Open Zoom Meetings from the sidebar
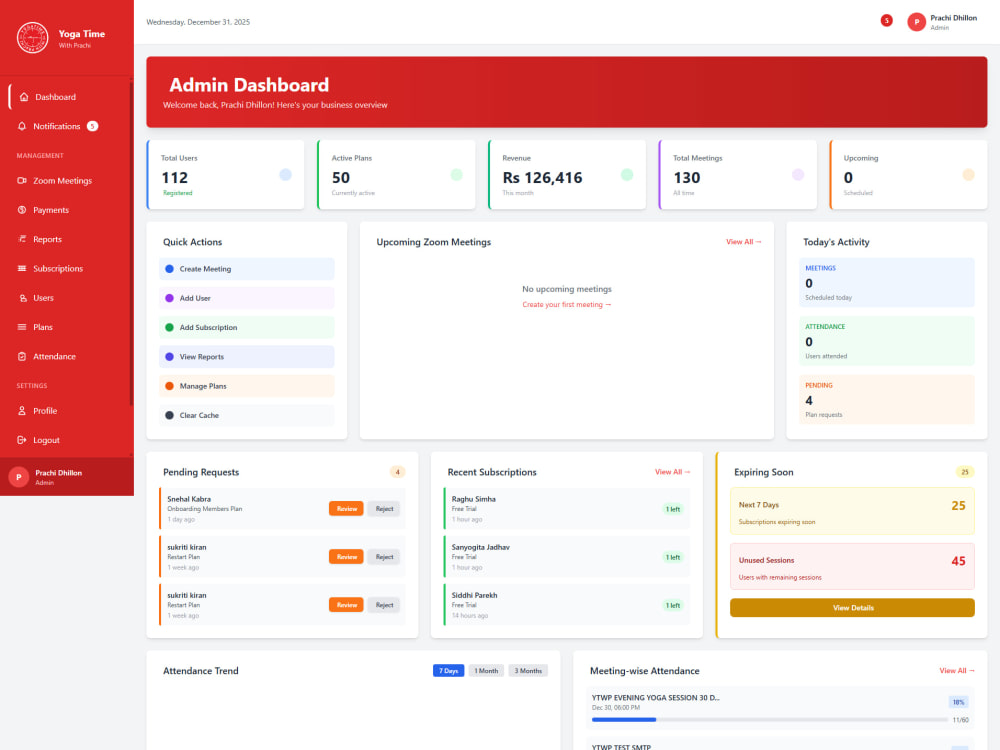Viewport: 1000px width, 750px height. pyautogui.click(x=62, y=180)
